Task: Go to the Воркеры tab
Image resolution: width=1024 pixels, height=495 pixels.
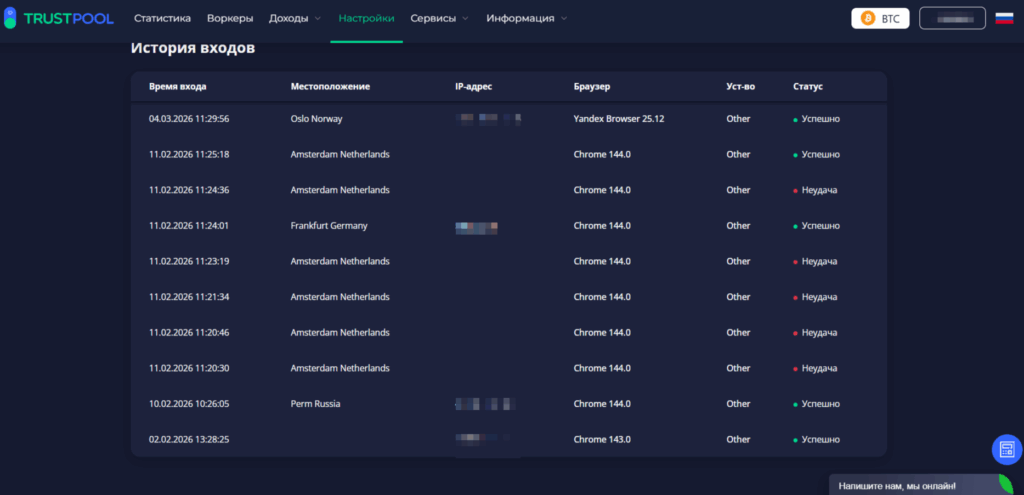Action: pyautogui.click(x=230, y=18)
